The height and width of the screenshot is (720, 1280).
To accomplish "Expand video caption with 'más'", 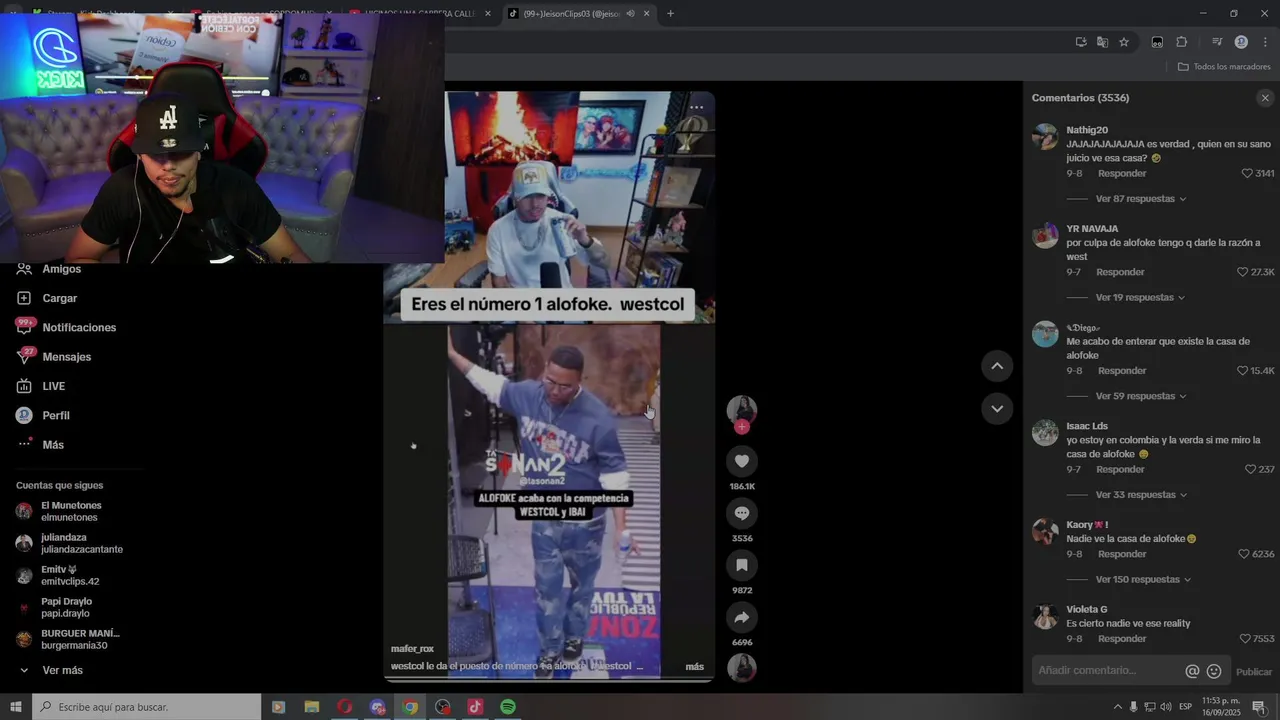I will pos(694,667).
